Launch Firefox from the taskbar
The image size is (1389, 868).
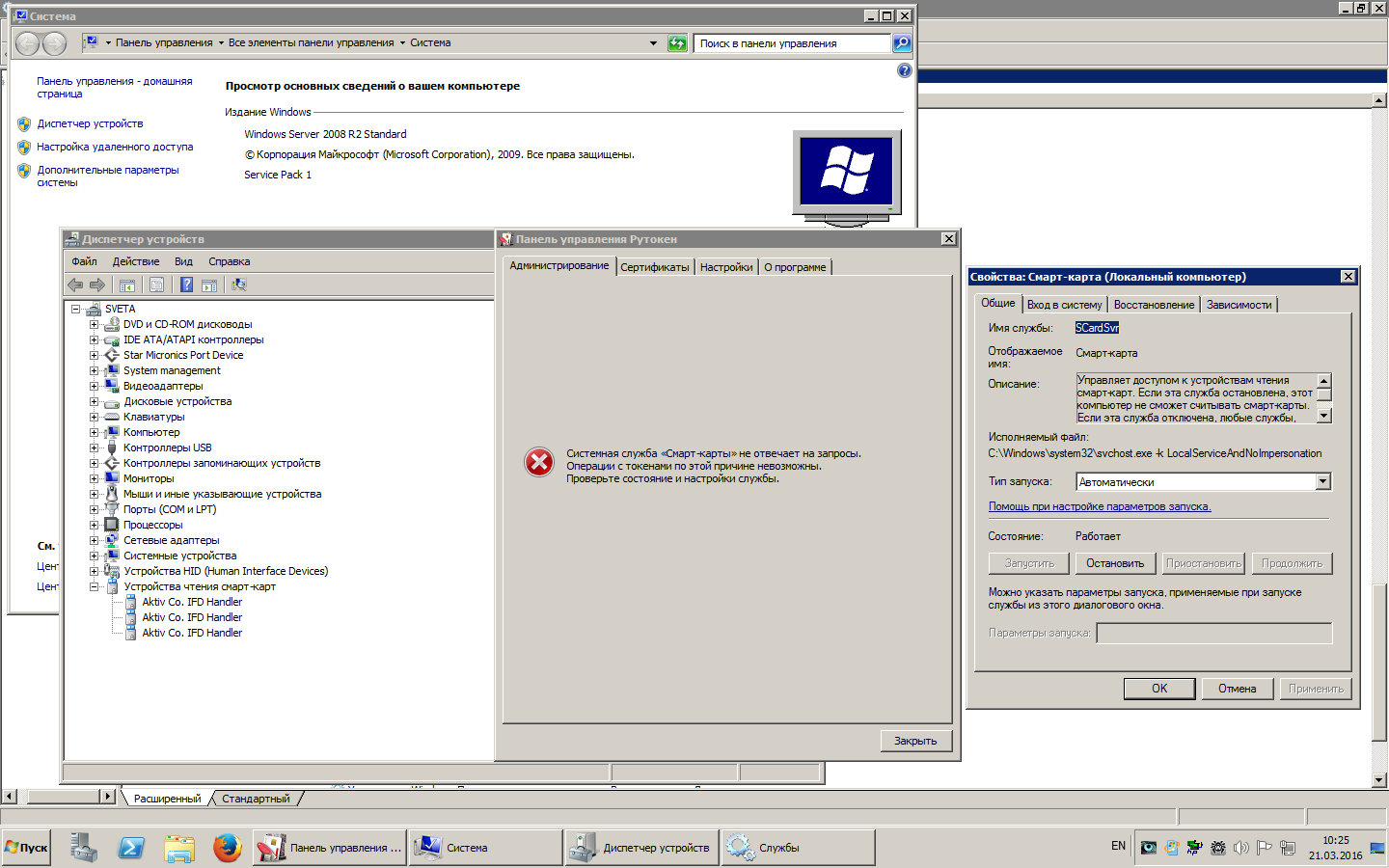click(228, 848)
